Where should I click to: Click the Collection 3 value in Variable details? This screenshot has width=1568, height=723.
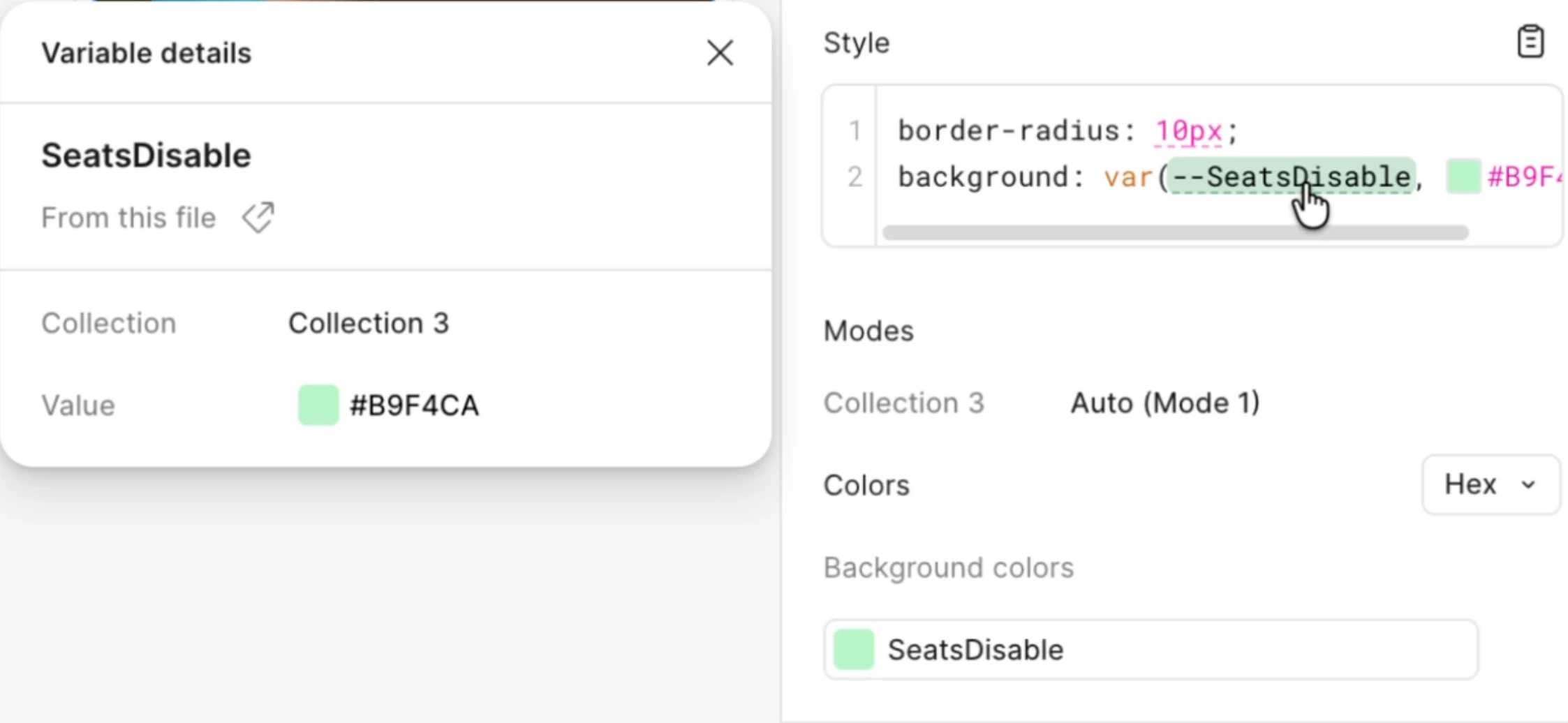click(x=368, y=323)
